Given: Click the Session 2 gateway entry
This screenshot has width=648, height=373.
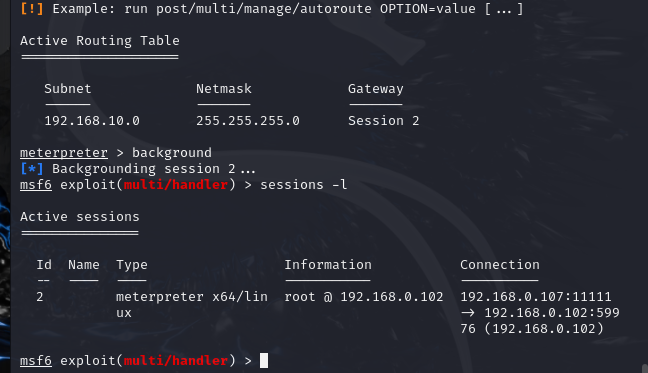Looking at the screenshot, I should [x=384, y=121].
